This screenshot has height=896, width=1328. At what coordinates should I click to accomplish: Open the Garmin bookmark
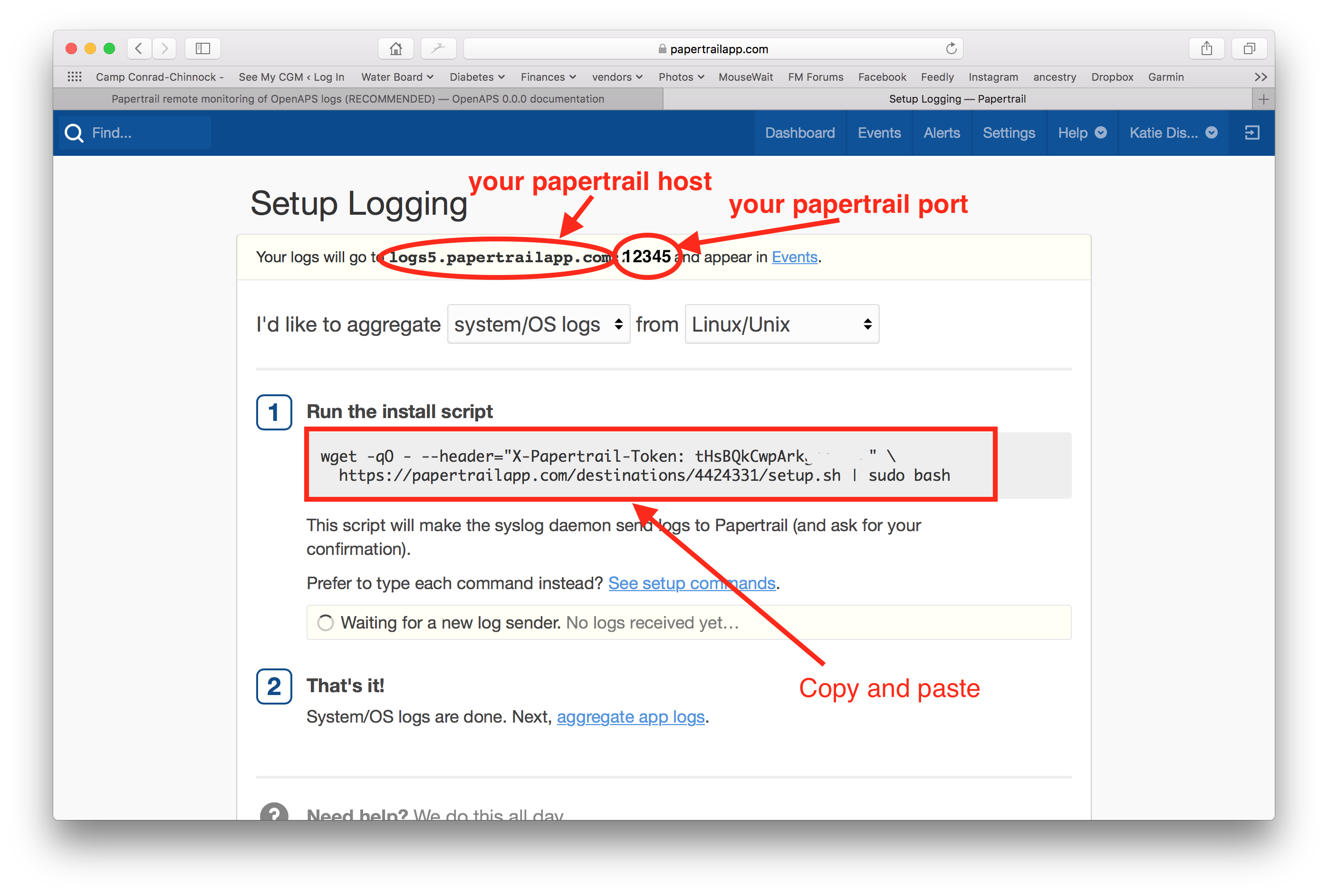(x=1166, y=76)
